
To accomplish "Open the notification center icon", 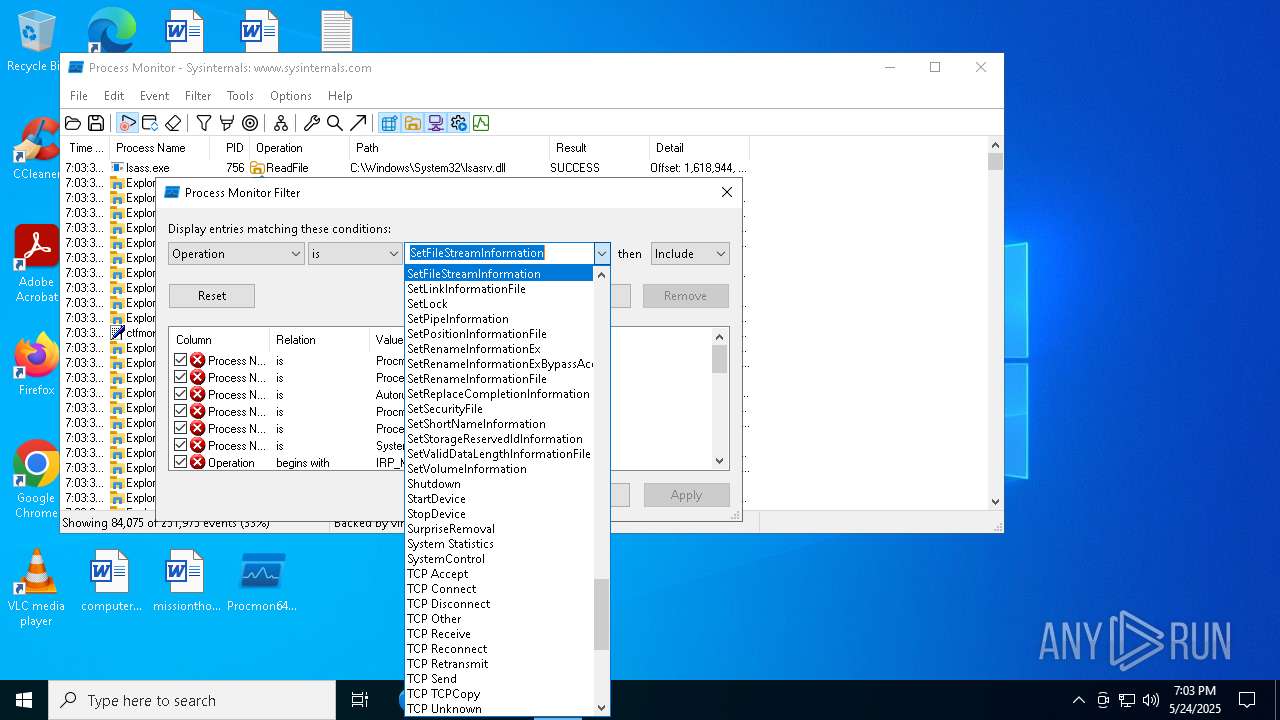I will click(1247, 700).
